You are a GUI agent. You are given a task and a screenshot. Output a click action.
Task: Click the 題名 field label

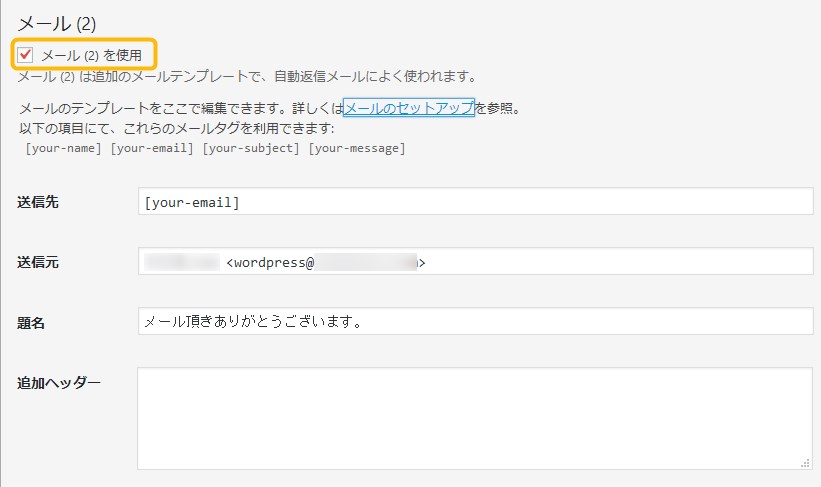click(31, 323)
